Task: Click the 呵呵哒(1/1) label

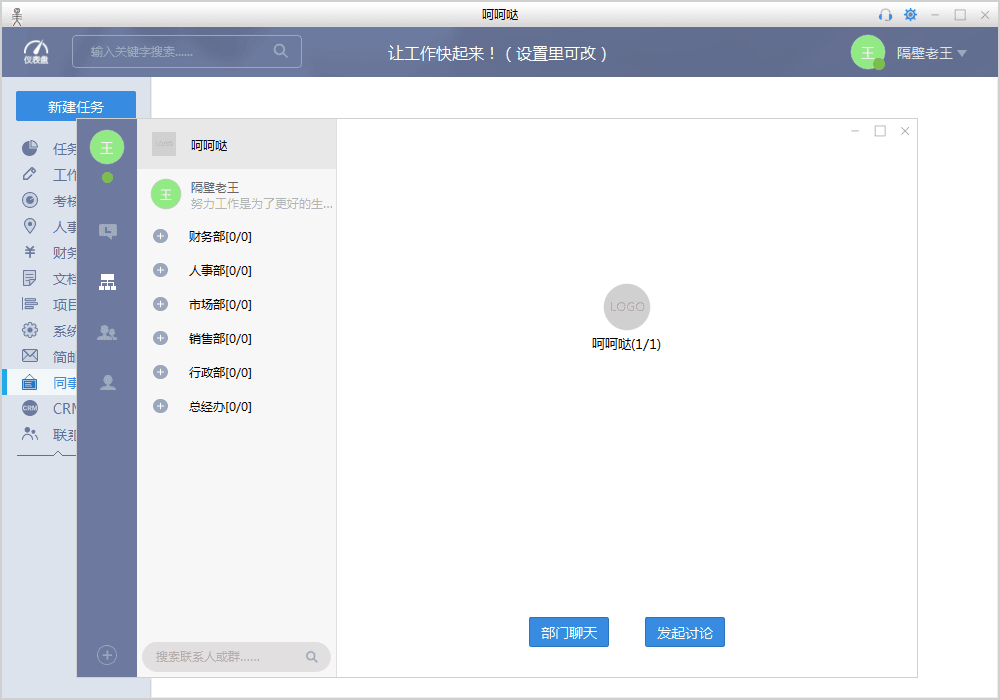Action: point(626,344)
